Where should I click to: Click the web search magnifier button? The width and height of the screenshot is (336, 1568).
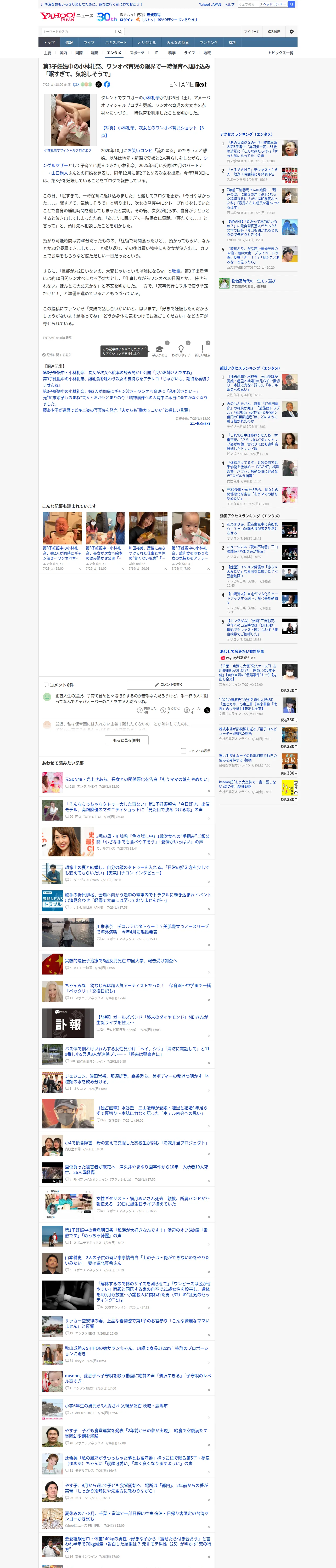pyautogui.click(x=292, y=4)
